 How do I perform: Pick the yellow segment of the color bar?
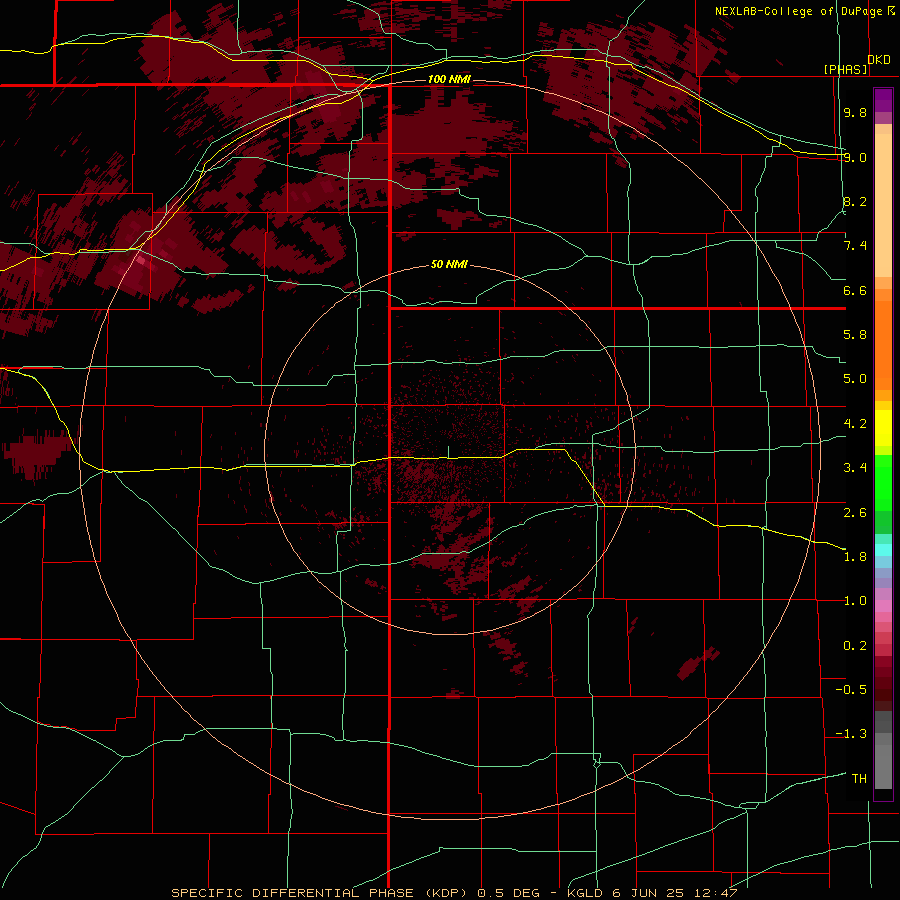click(x=883, y=428)
